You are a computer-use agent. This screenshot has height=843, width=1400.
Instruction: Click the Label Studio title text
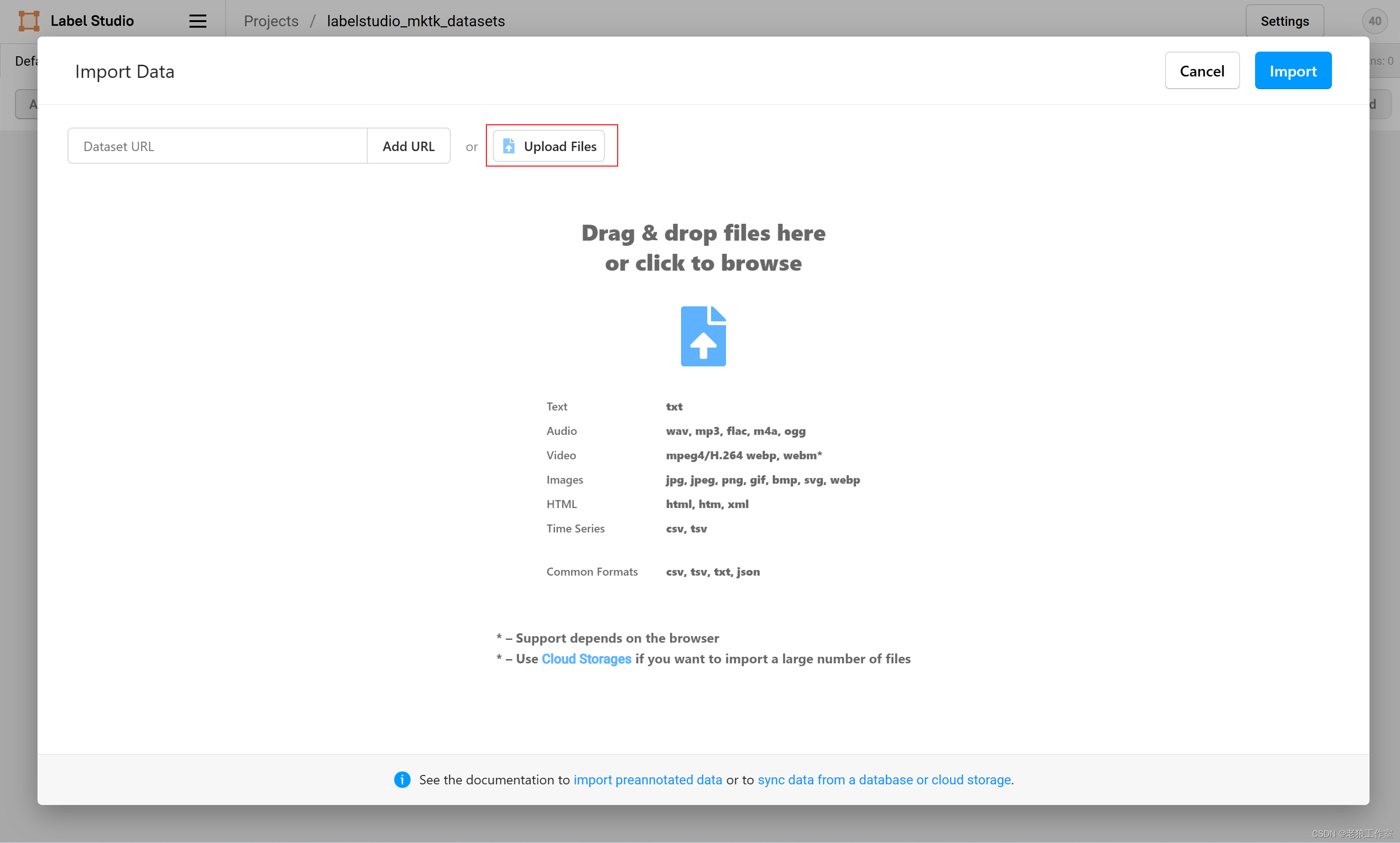coord(92,21)
